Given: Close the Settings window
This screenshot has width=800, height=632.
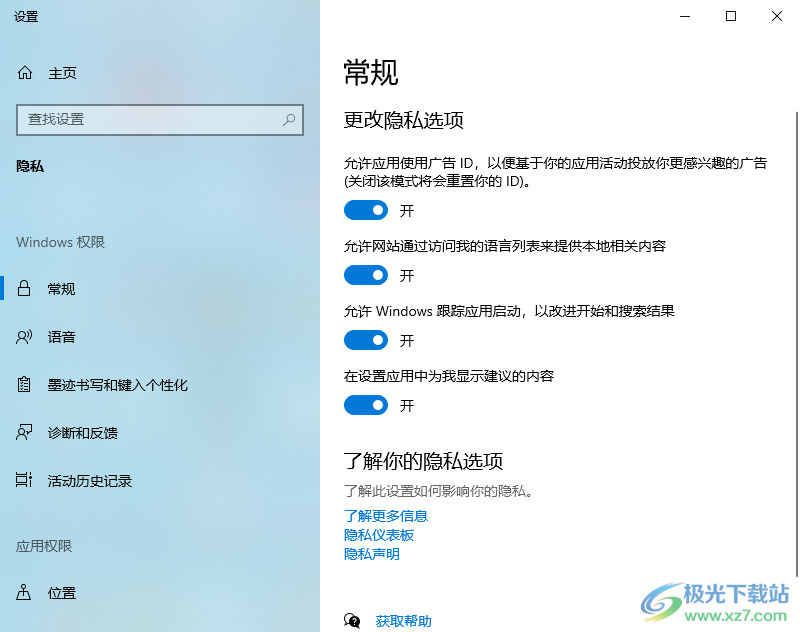Looking at the screenshot, I should 777,16.
